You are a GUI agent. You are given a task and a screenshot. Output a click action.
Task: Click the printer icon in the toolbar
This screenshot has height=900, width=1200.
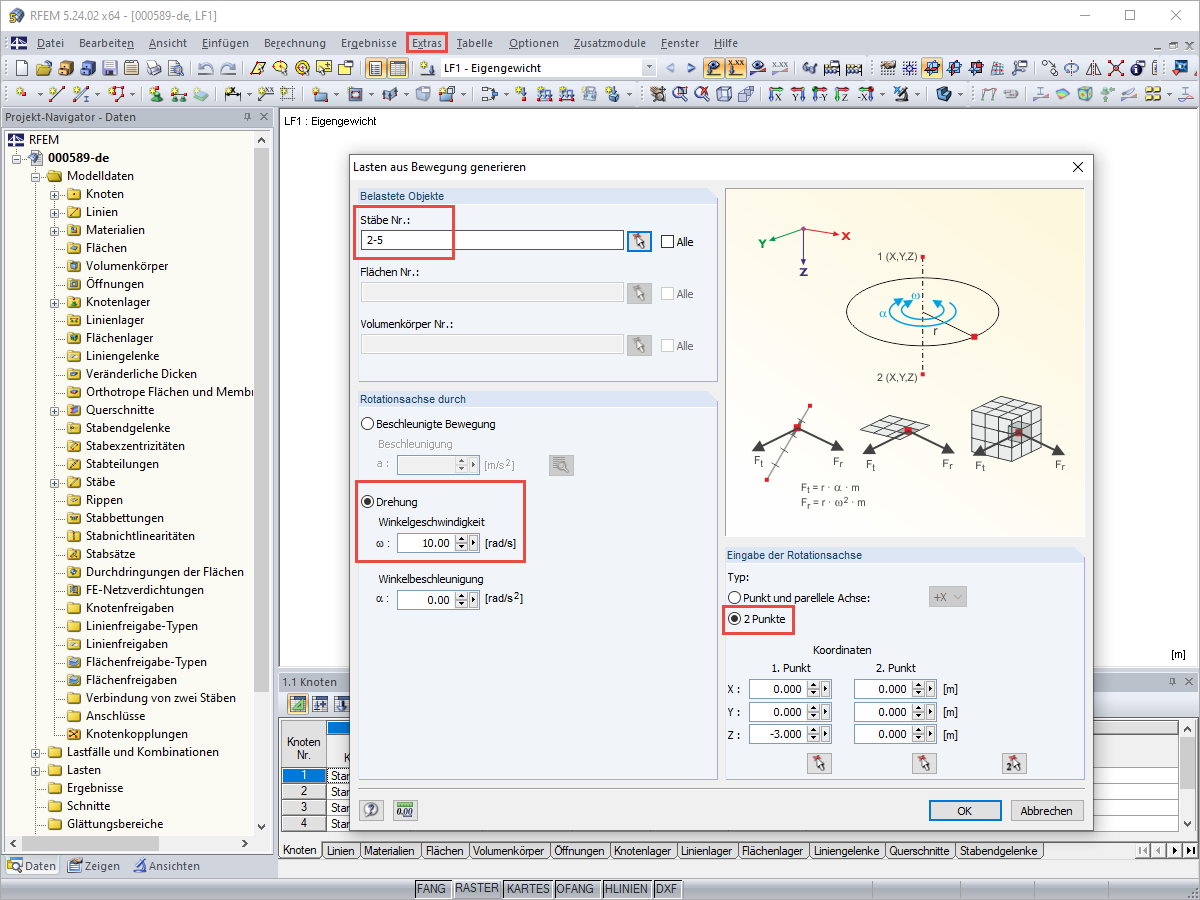click(153, 68)
